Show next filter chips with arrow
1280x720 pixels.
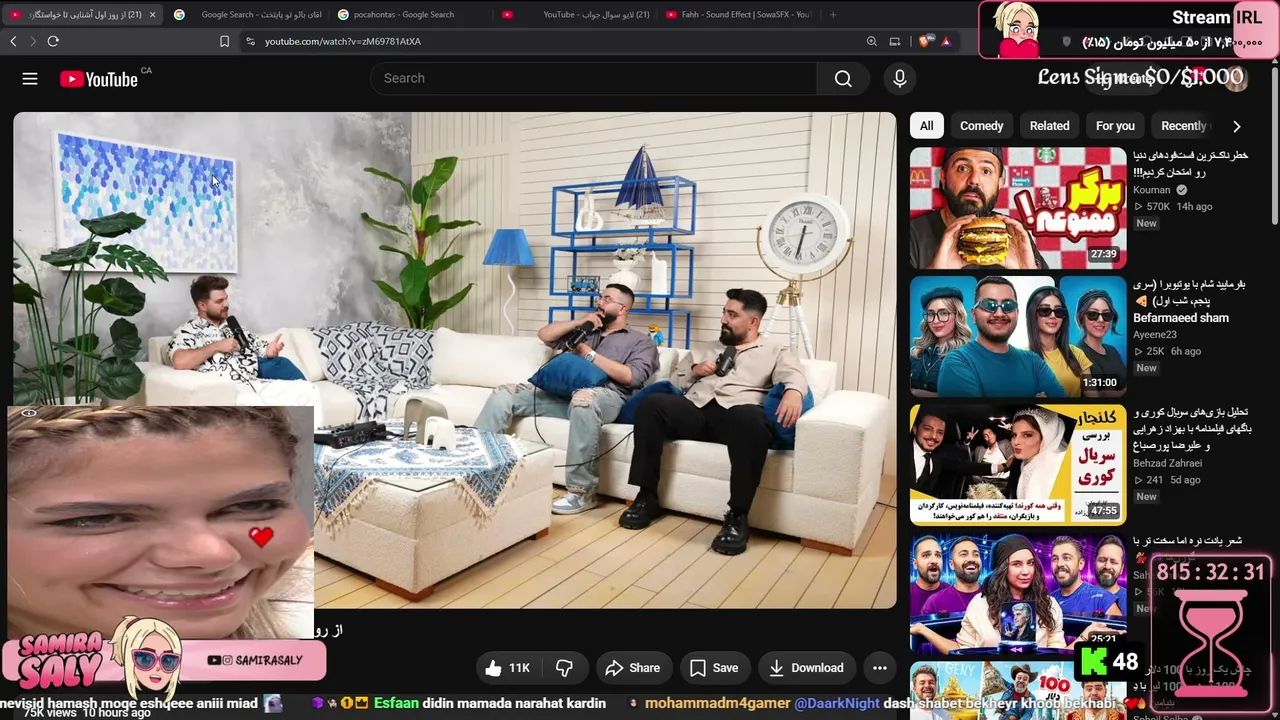click(x=1236, y=126)
